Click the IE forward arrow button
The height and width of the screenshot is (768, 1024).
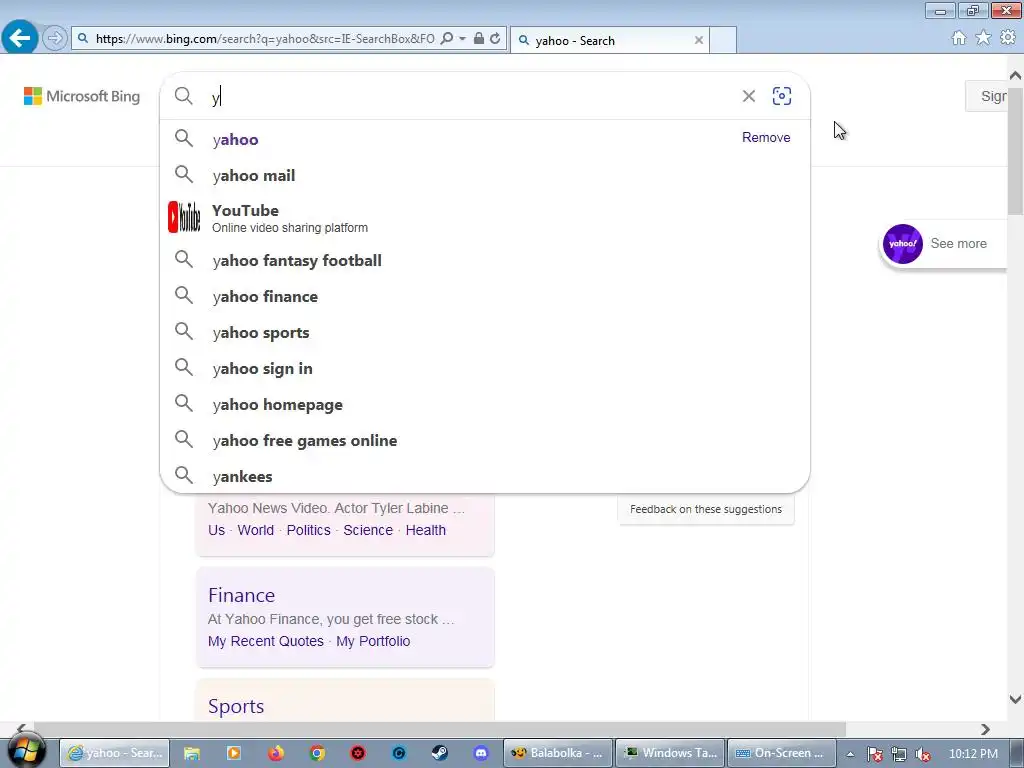tap(55, 38)
